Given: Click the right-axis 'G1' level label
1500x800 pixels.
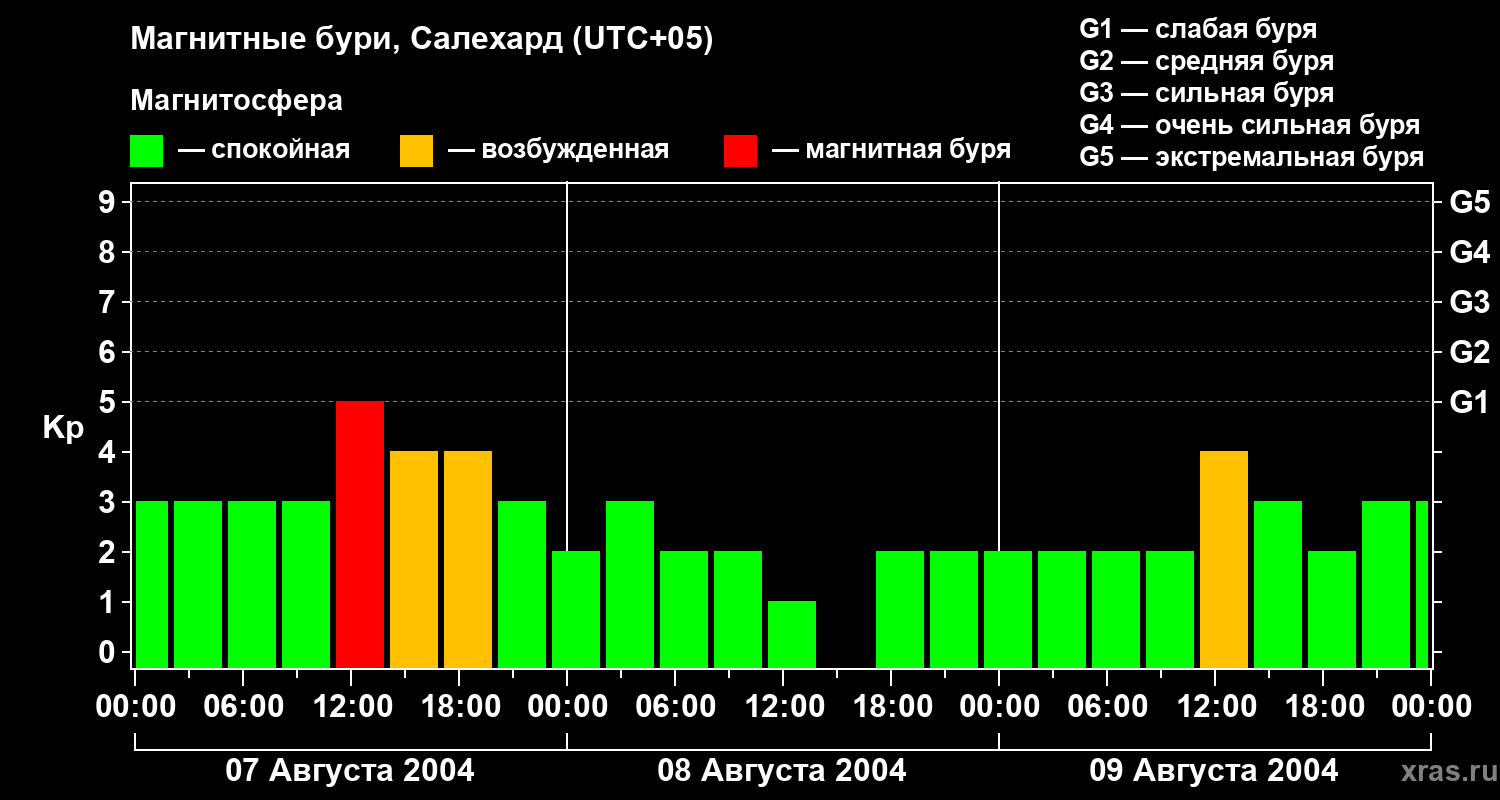Looking at the screenshot, I should click(x=1469, y=402).
